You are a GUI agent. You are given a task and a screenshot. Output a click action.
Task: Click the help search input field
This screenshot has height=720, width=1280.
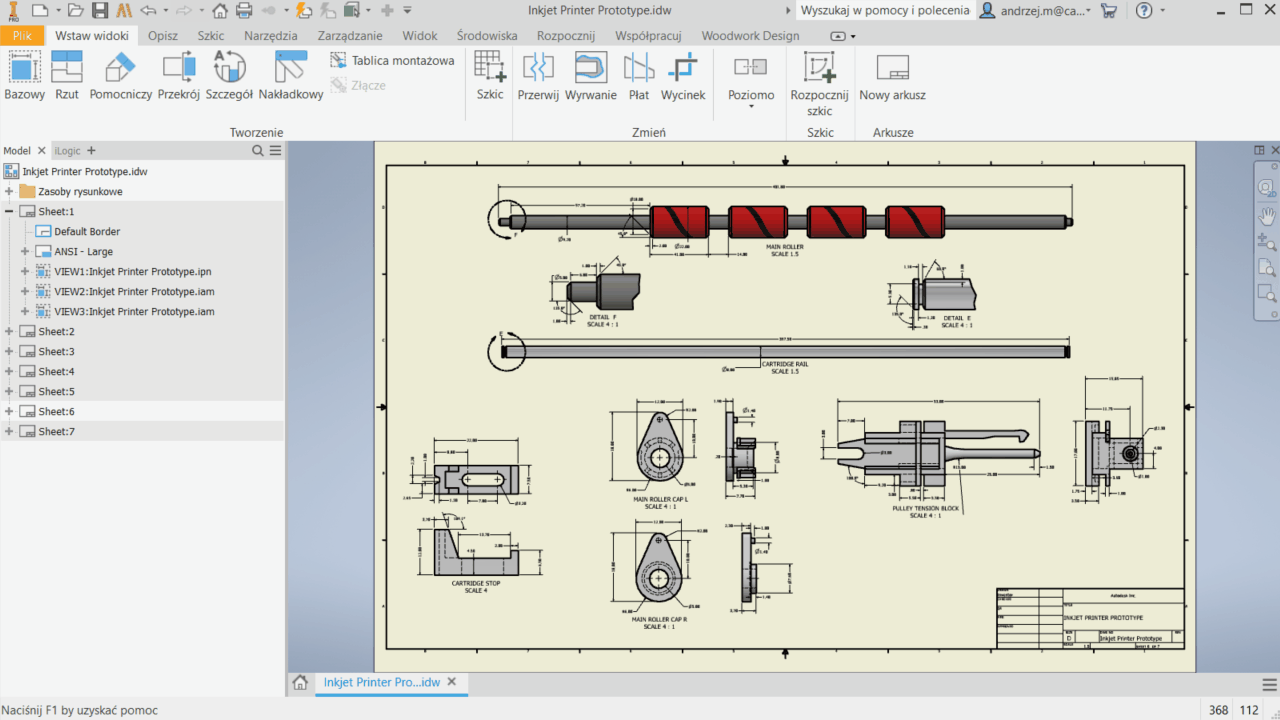pos(884,10)
